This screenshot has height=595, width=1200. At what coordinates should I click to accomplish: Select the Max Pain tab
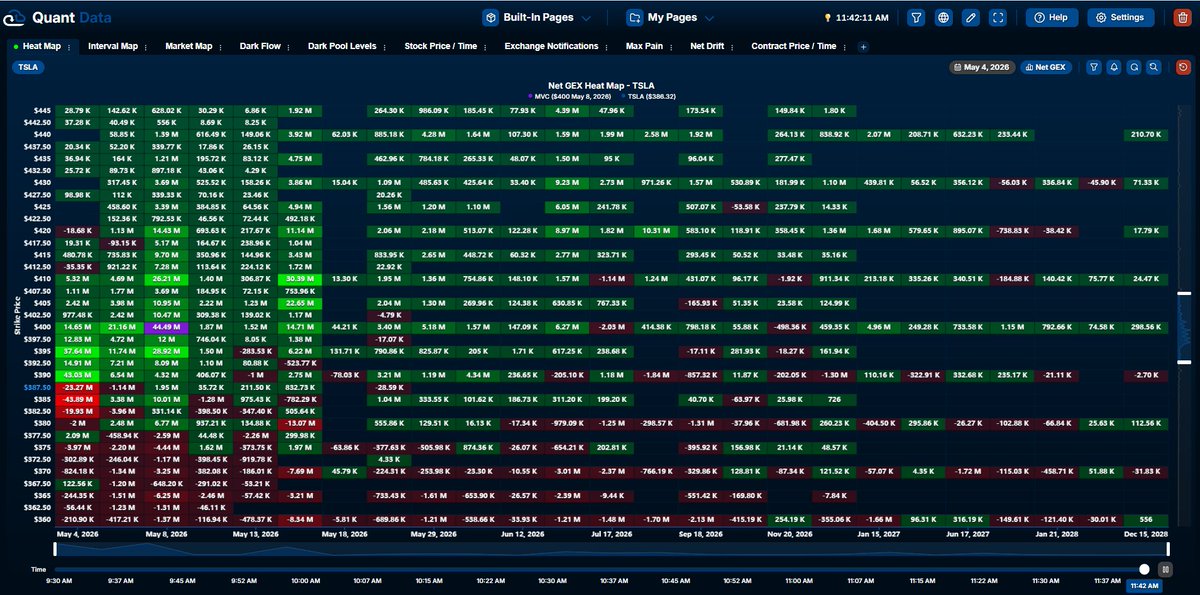click(x=644, y=46)
